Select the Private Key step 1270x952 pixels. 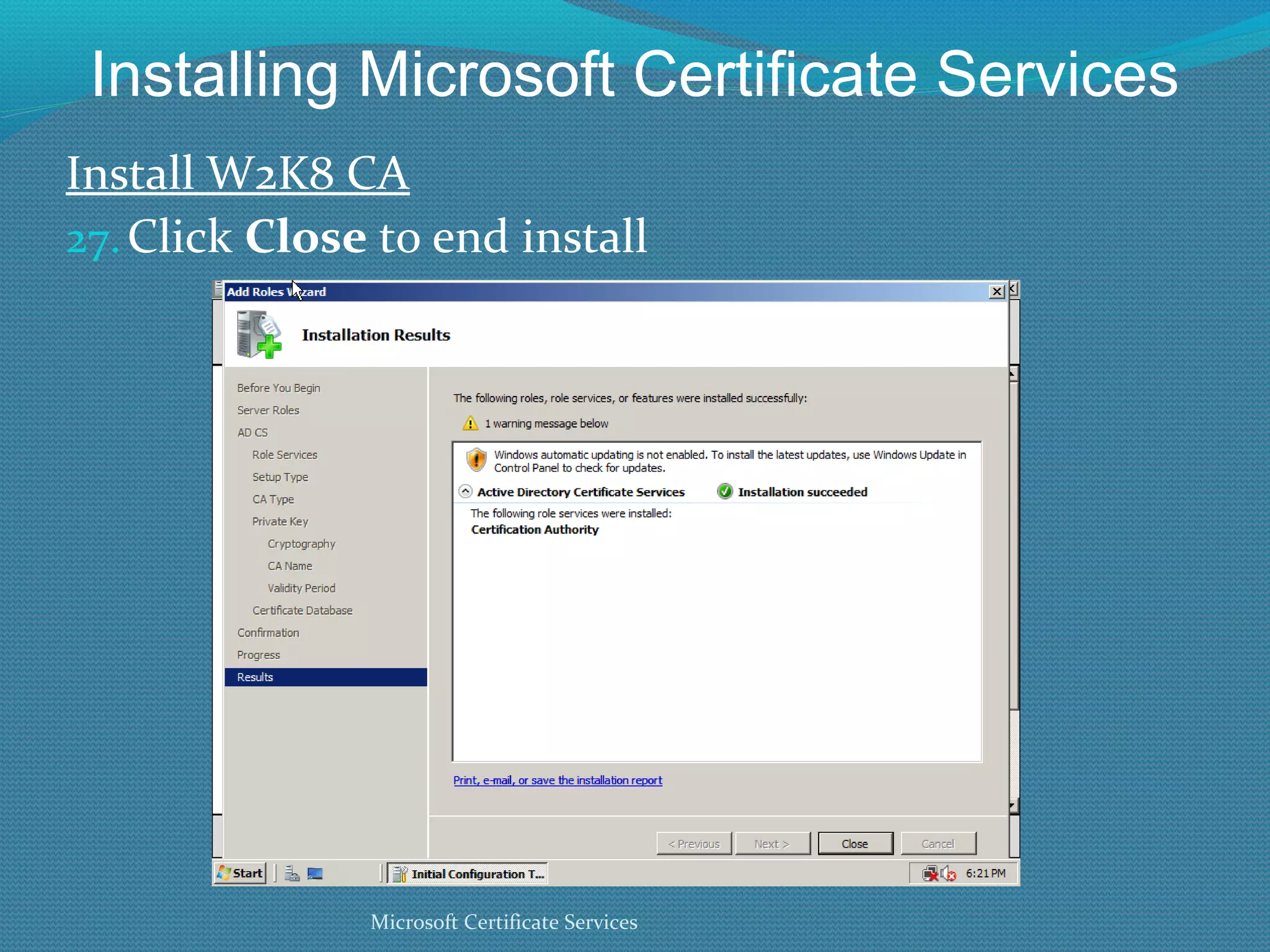(x=280, y=522)
